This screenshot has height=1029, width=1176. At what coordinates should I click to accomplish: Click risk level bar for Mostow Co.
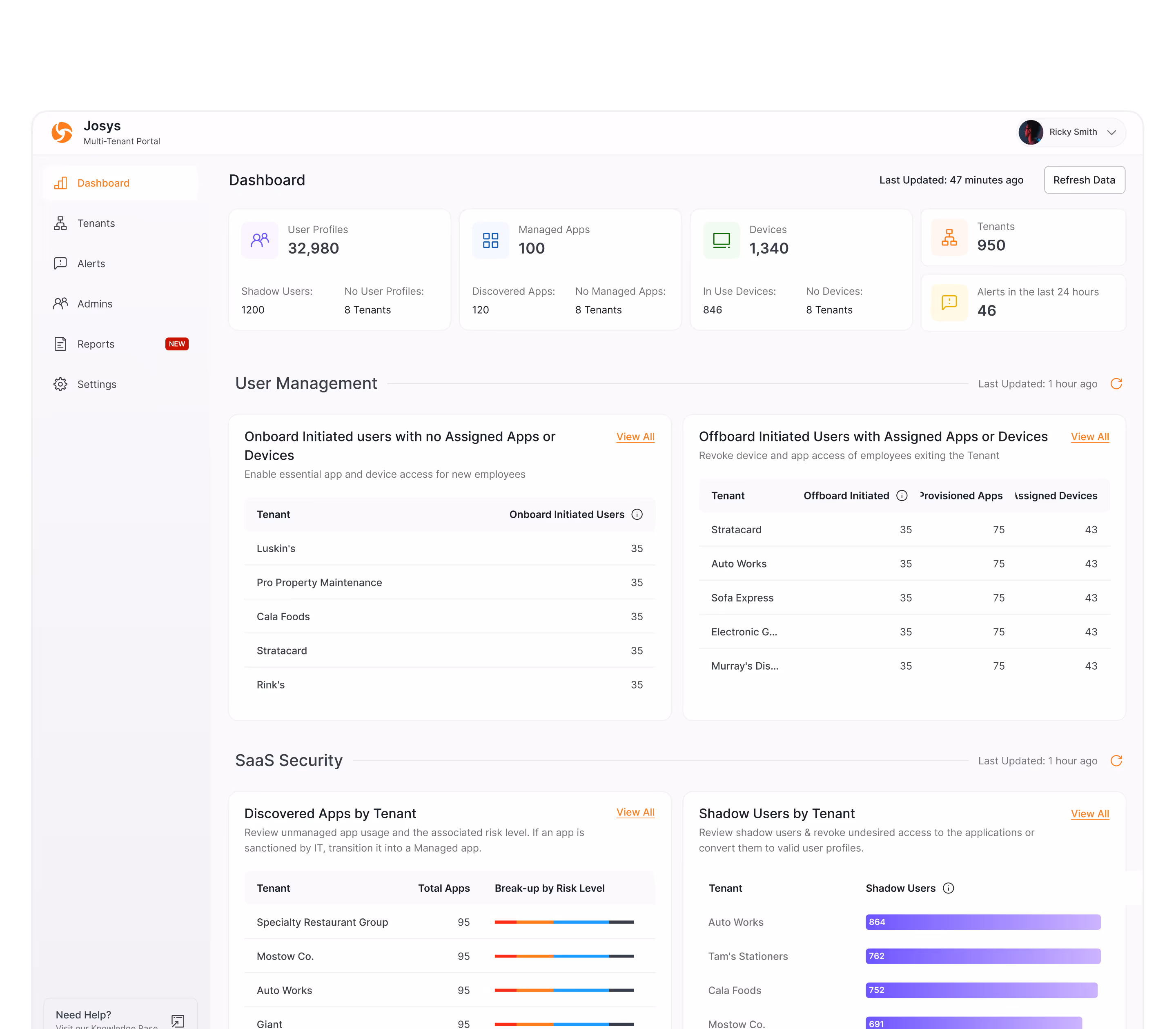(x=564, y=956)
